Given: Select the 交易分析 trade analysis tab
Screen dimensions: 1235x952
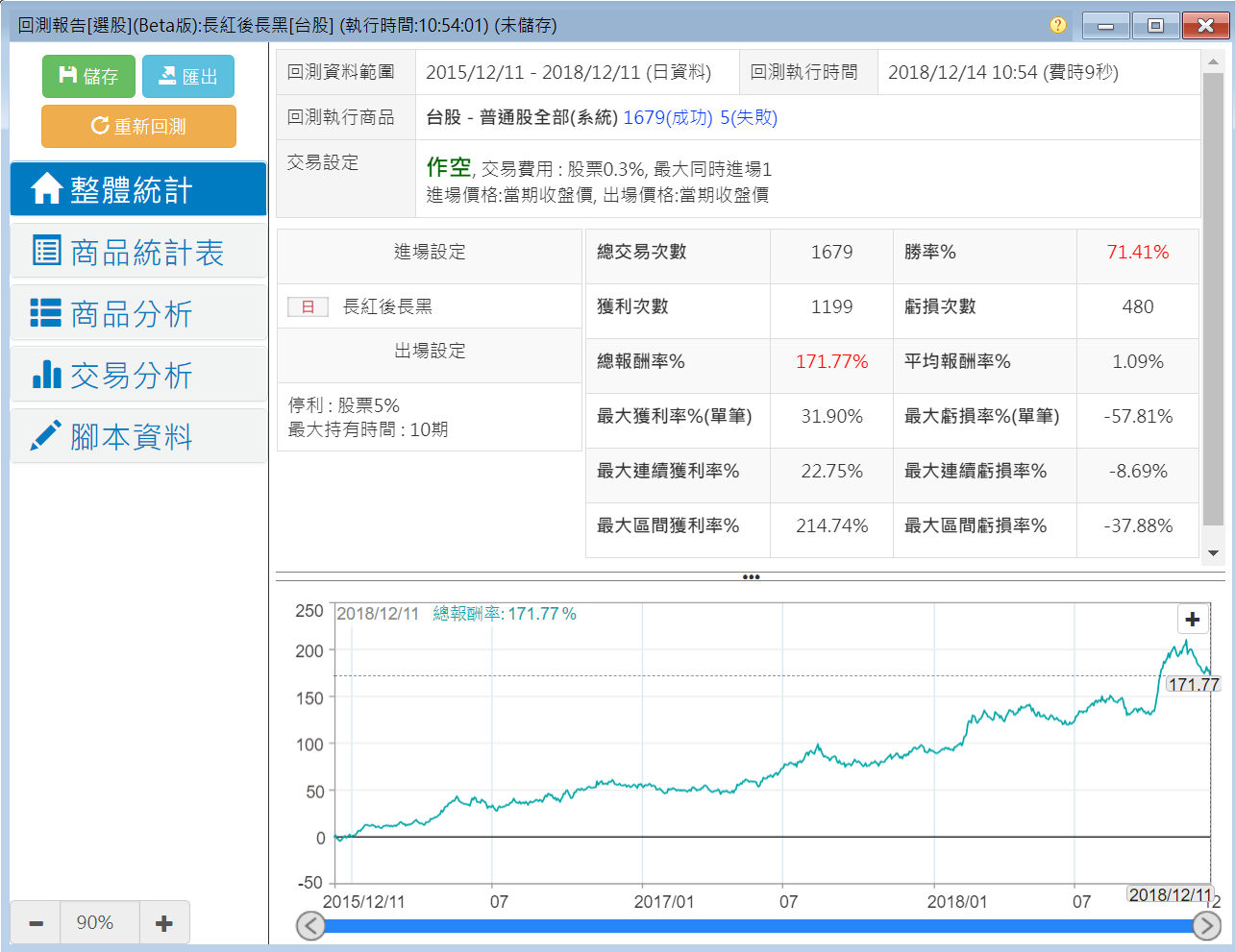Looking at the screenshot, I should tap(138, 375).
